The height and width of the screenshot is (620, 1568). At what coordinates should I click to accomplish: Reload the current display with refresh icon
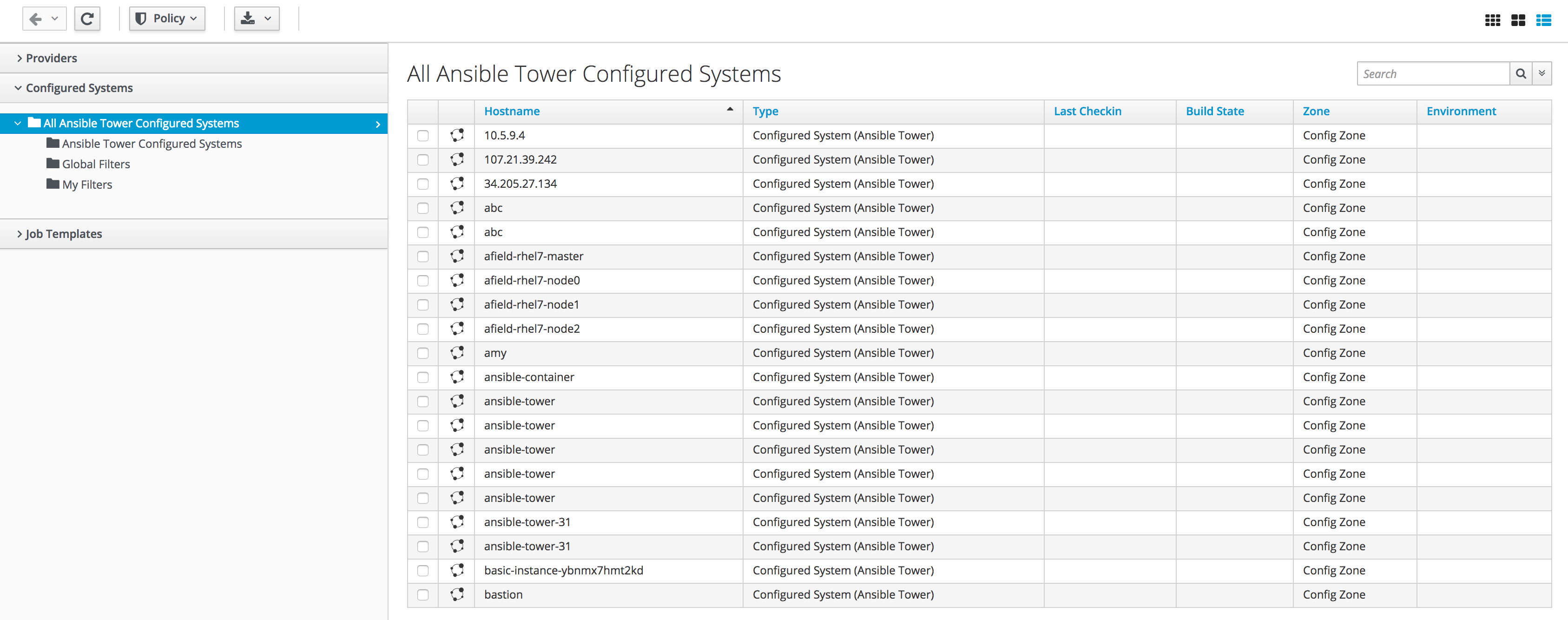tap(87, 19)
